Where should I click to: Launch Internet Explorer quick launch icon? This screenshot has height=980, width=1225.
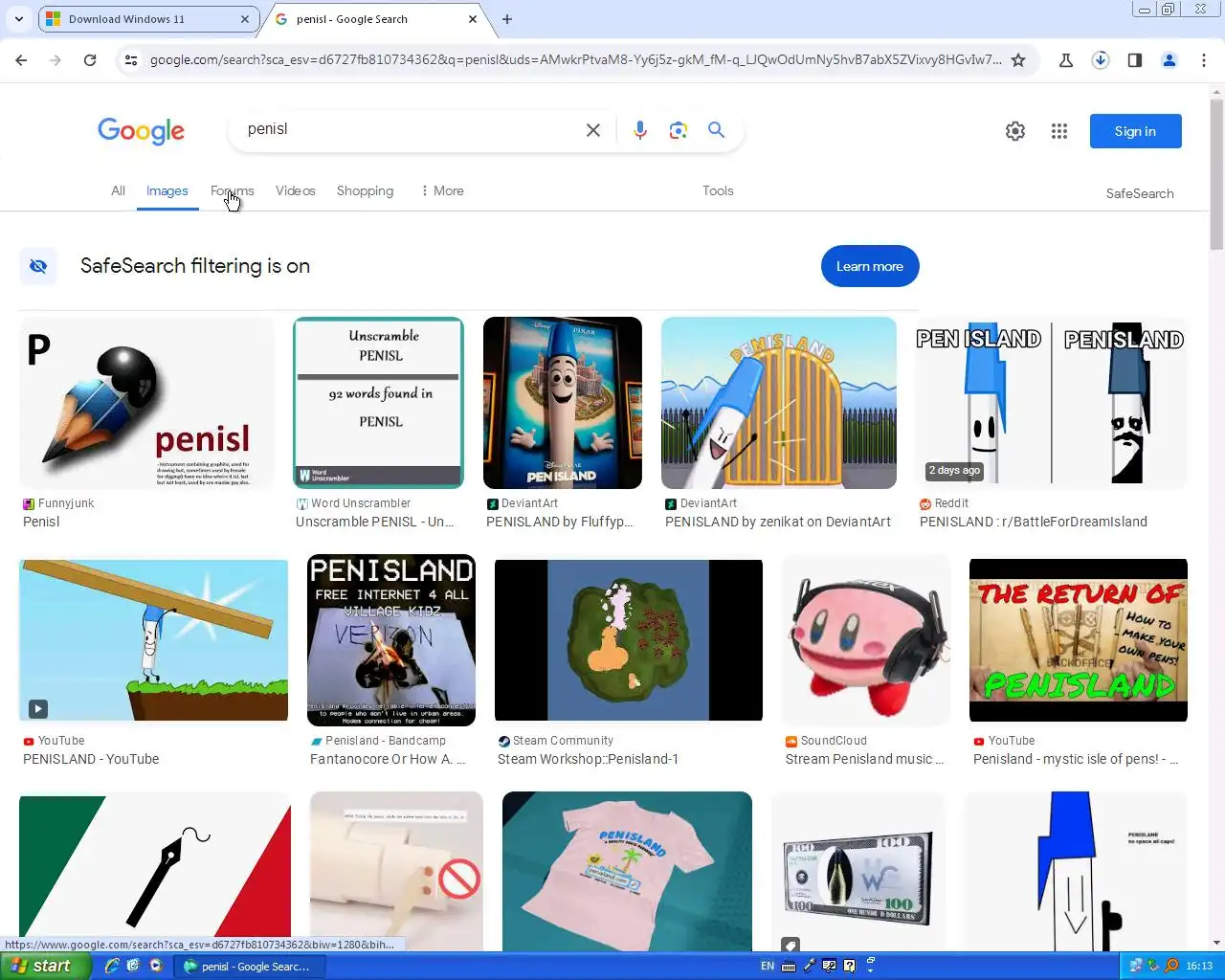(112, 966)
